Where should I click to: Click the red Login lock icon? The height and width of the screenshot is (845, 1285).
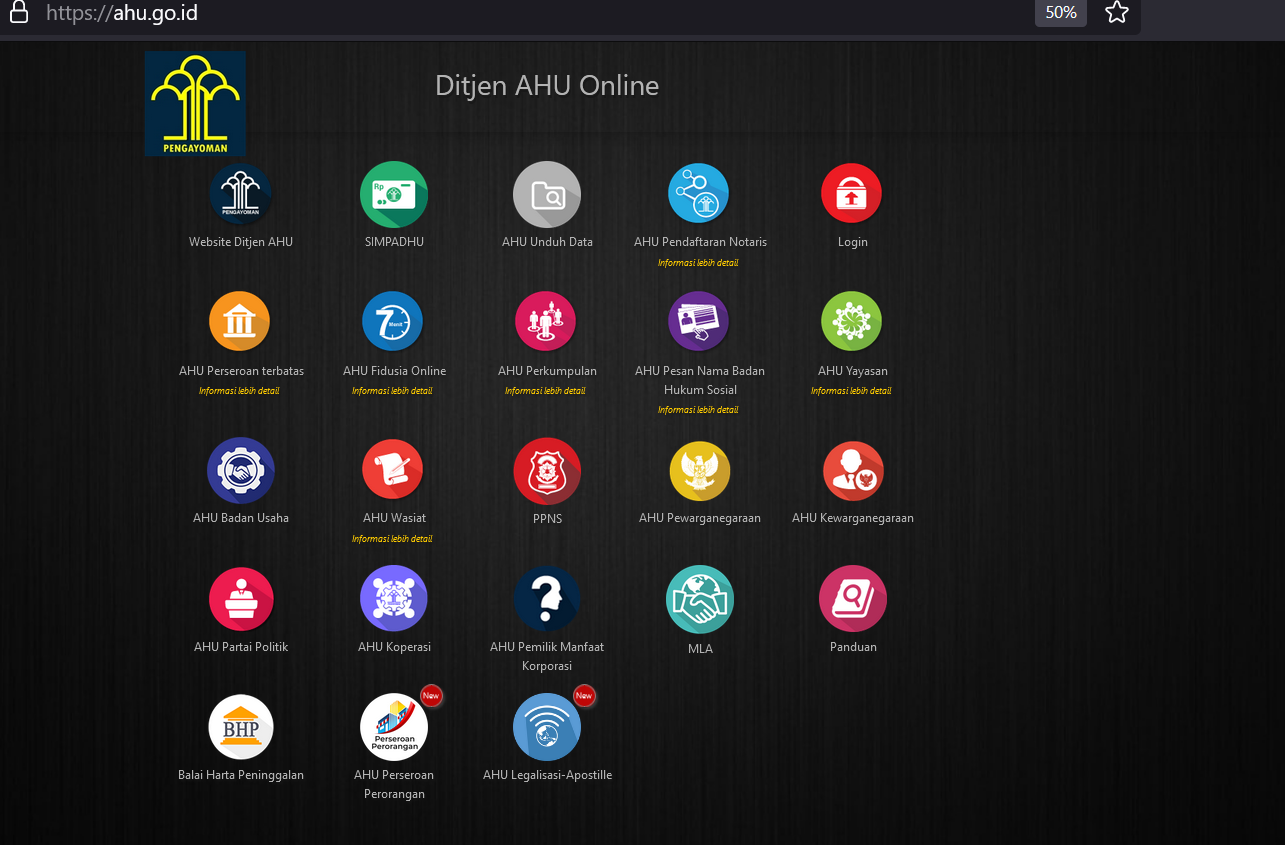coord(851,193)
